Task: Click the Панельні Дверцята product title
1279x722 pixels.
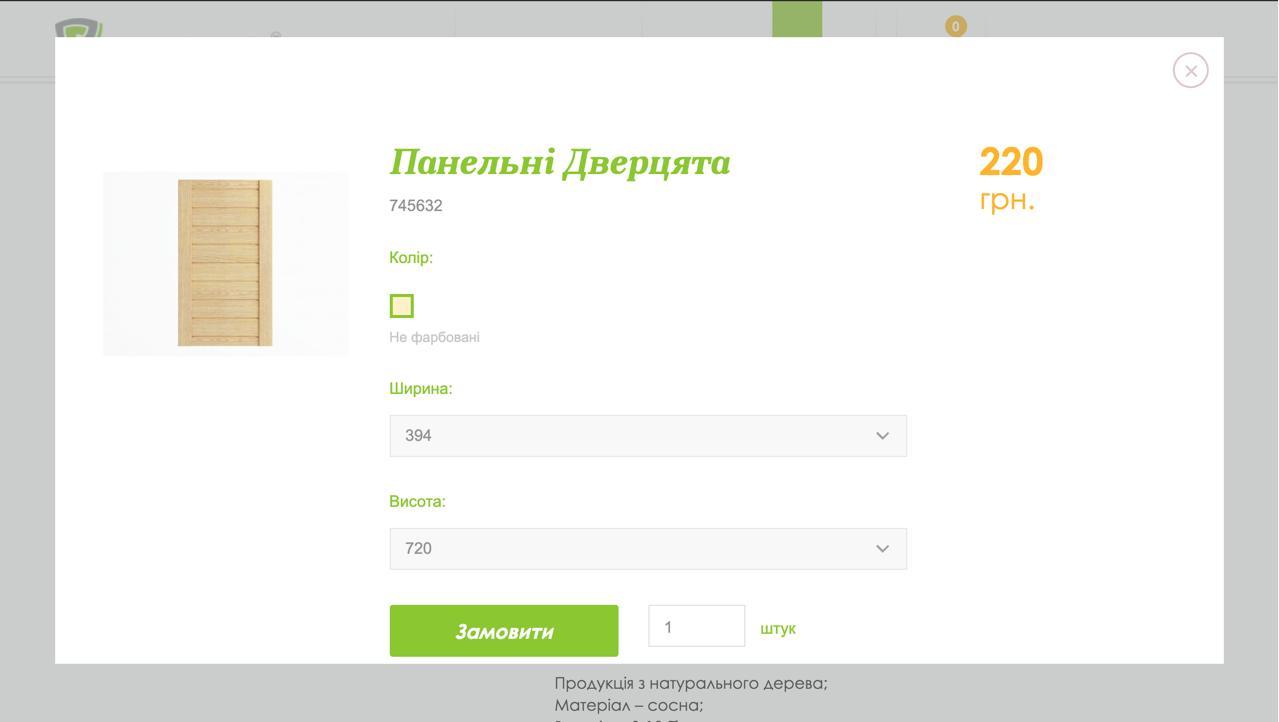Action: click(x=559, y=162)
